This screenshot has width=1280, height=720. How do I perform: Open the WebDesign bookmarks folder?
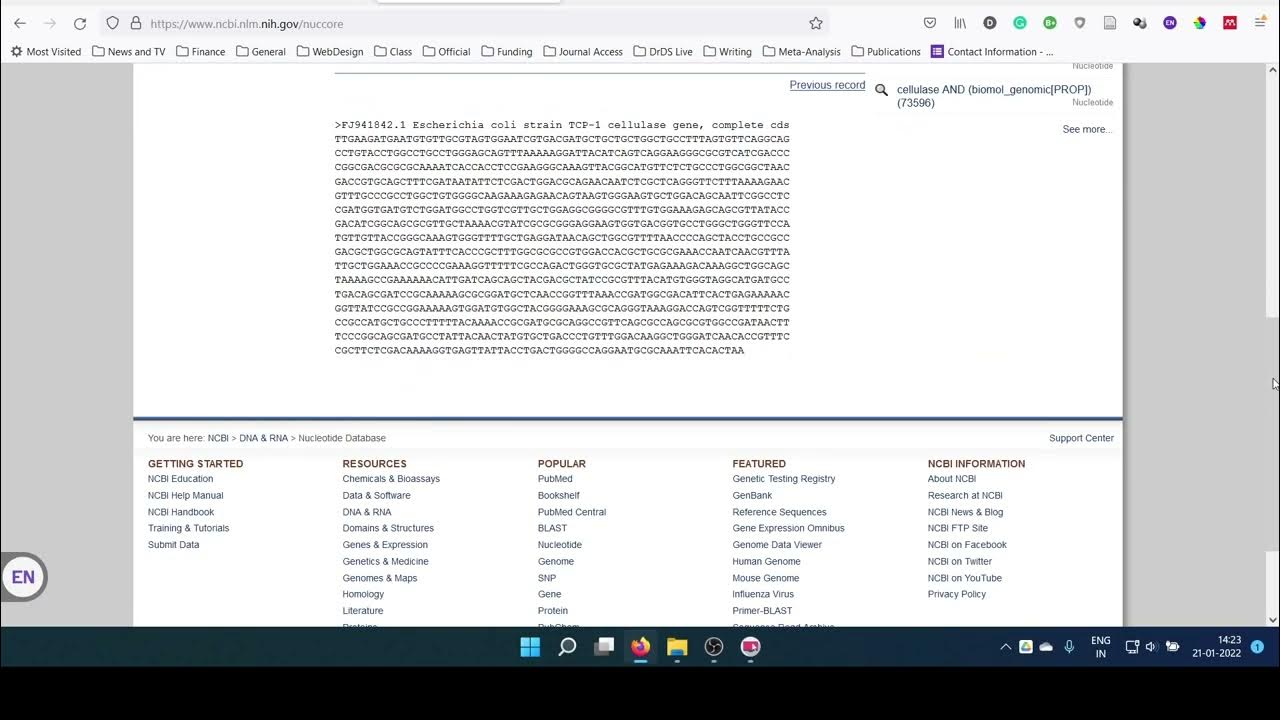[x=331, y=52]
